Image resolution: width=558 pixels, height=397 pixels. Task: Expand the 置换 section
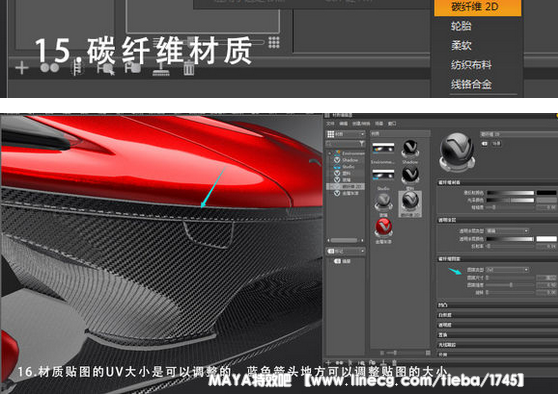tap(497, 335)
